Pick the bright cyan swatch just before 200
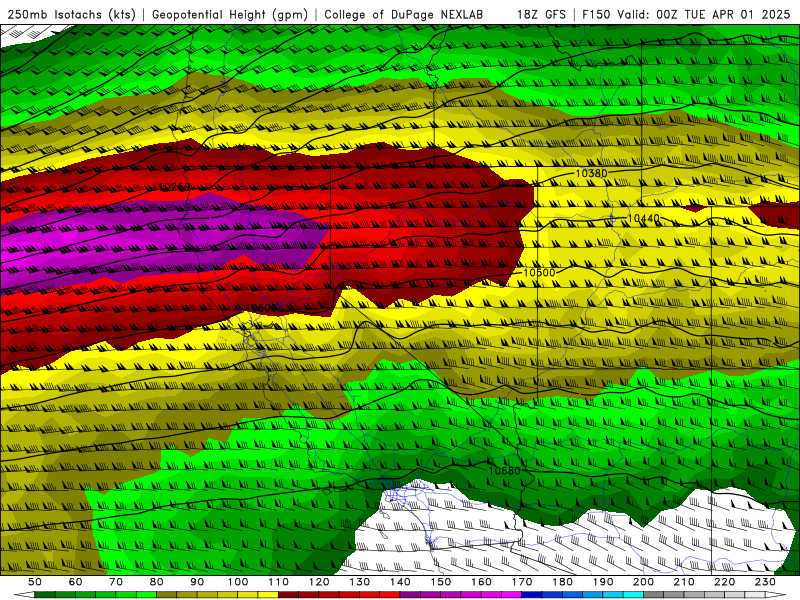Screen dimensions: 800x600 tap(634, 595)
